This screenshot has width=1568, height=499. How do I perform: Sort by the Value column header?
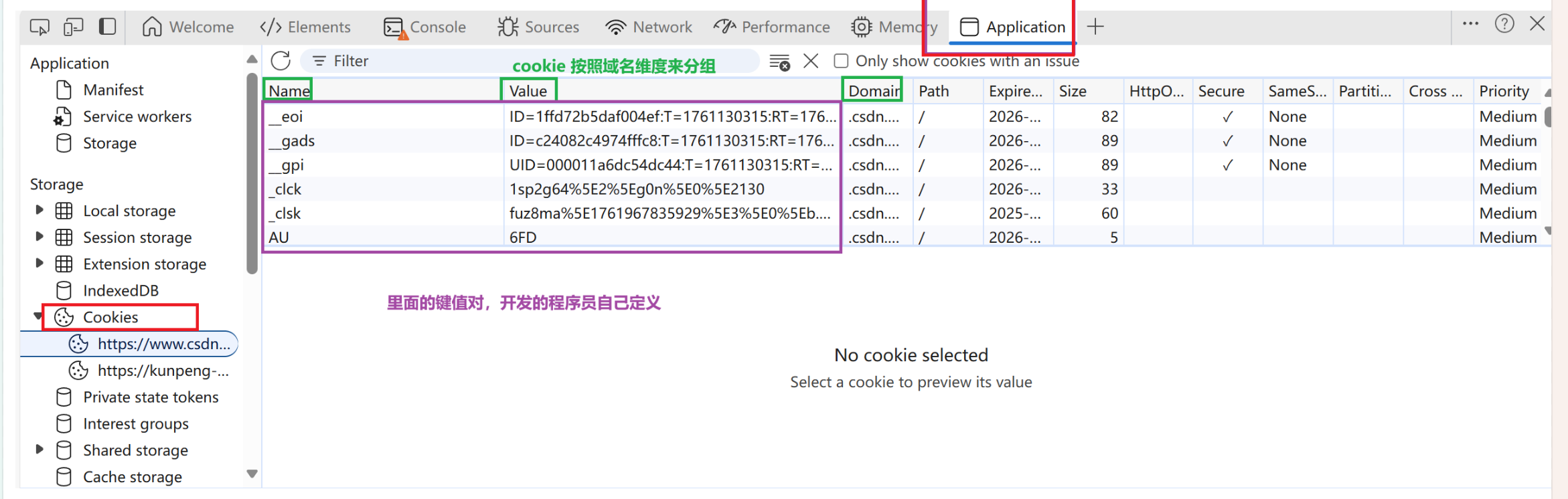coord(673,91)
